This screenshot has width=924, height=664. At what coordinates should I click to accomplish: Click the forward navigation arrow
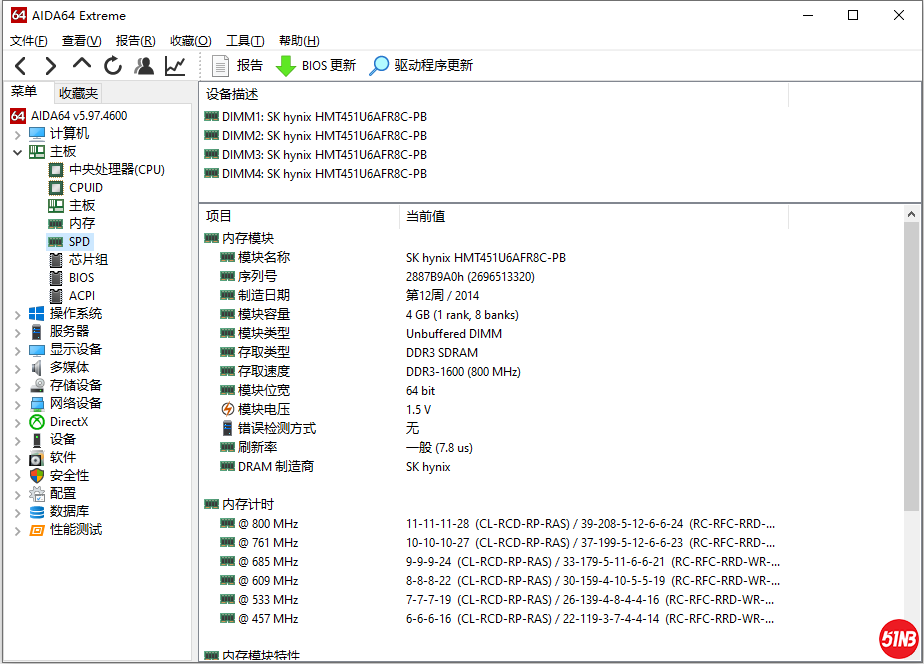point(50,66)
